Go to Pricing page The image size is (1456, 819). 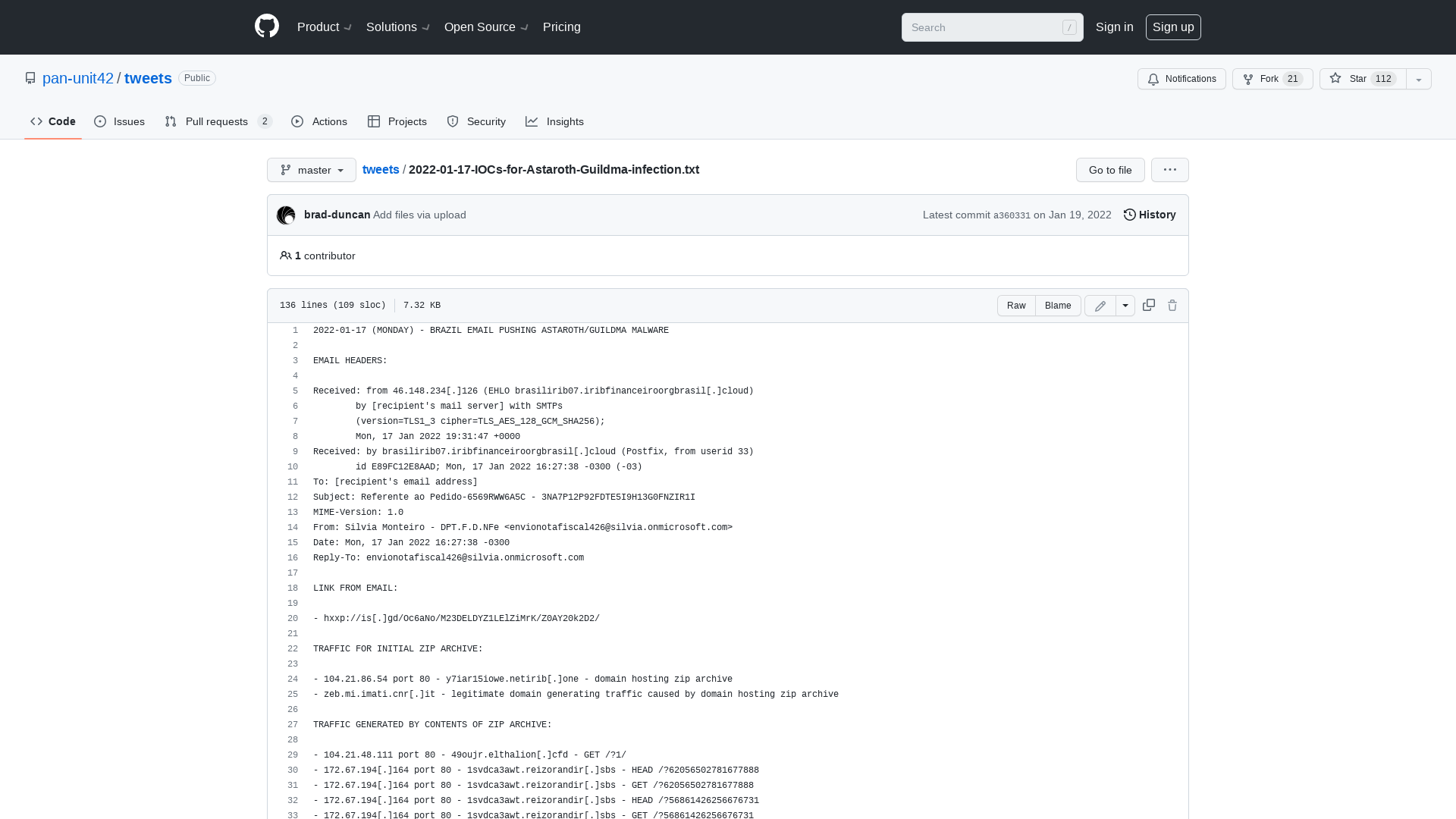pos(562,27)
